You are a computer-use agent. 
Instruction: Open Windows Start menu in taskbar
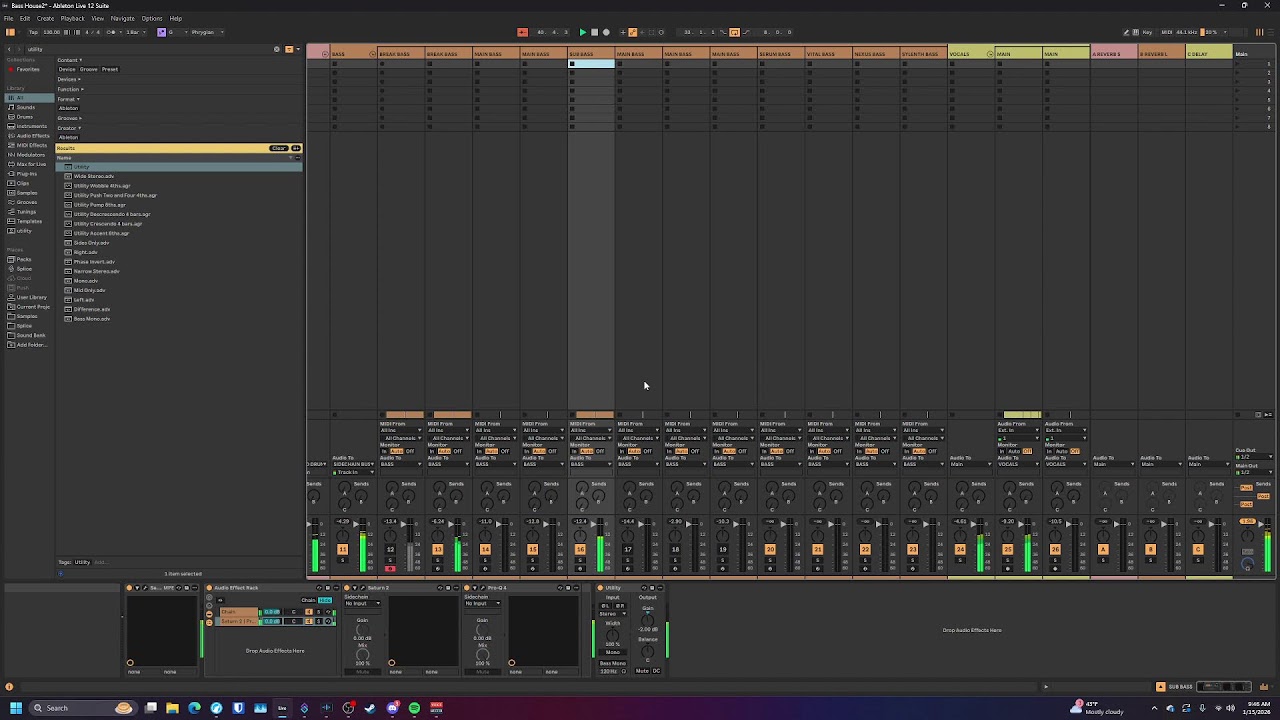click(16, 708)
